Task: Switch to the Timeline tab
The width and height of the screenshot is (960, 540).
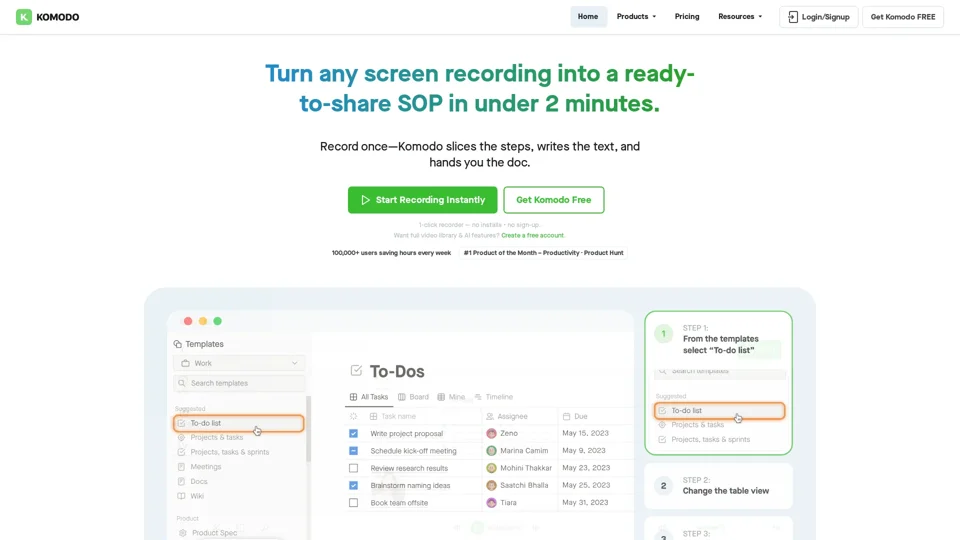Action: click(493, 397)
